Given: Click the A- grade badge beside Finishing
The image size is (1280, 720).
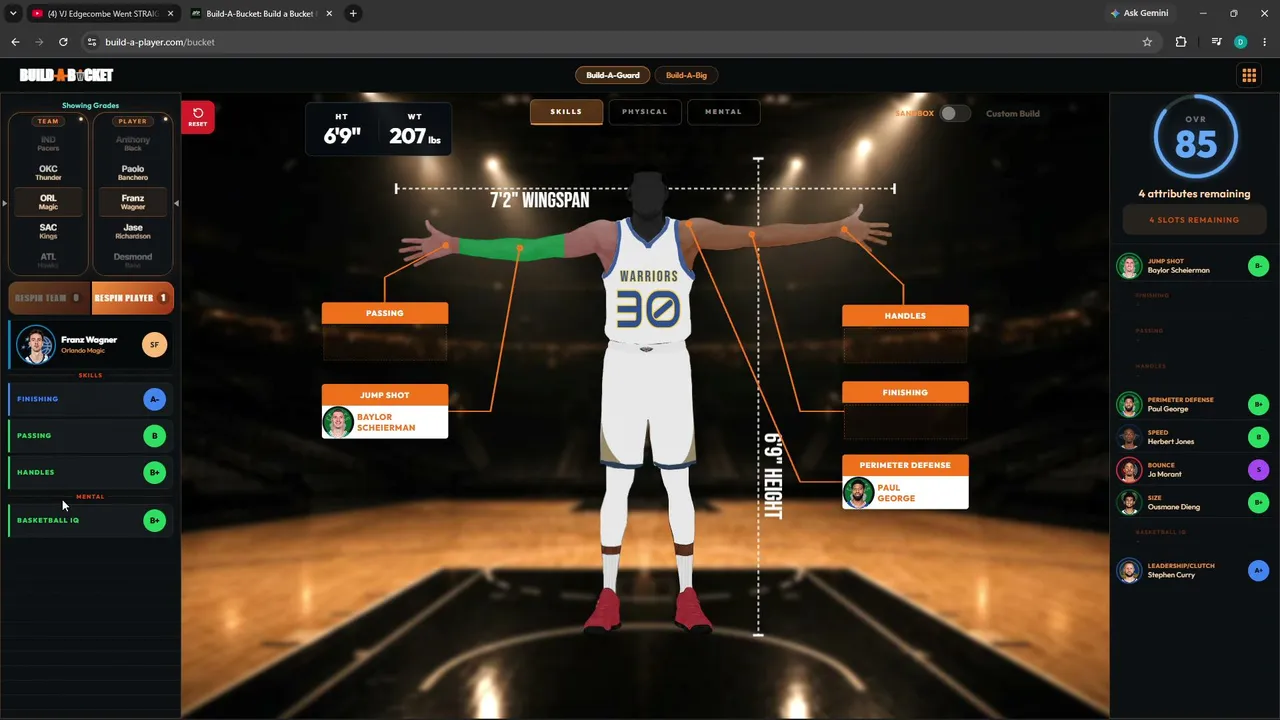Looking at the screenshot, I should [154, 399].
